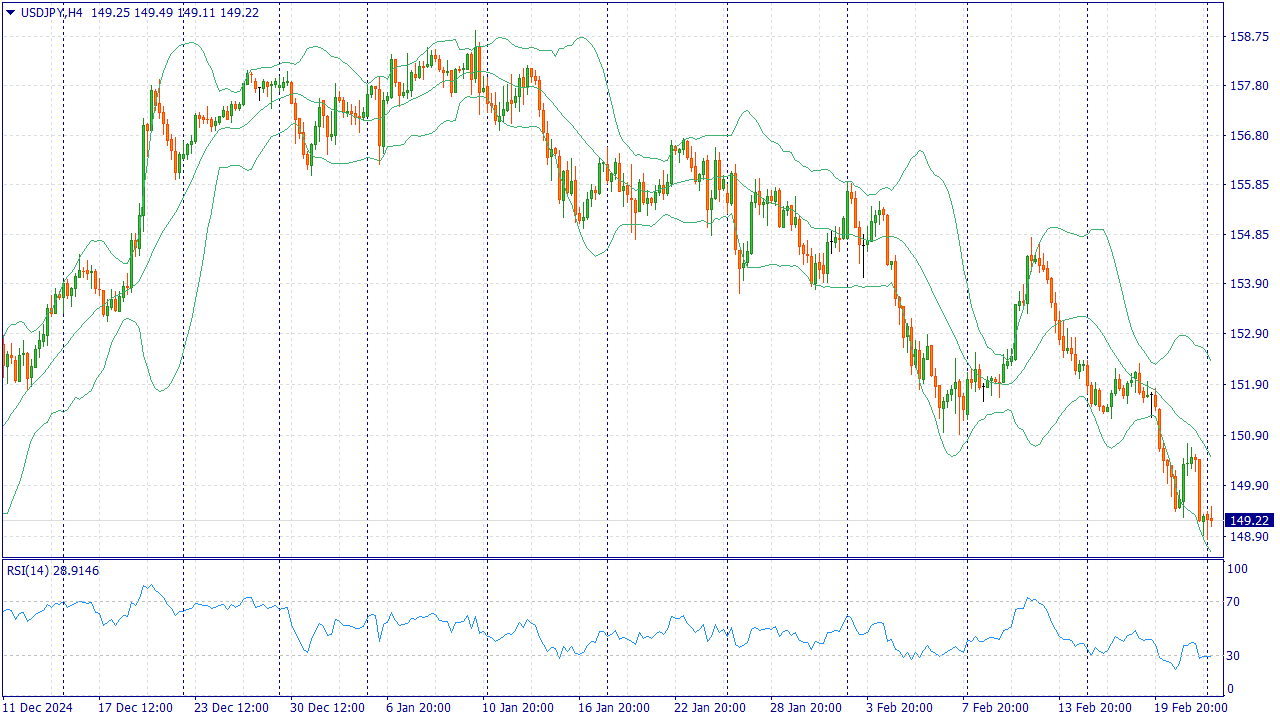Click the 22 Jan 20:00 time label
Viewport: 1280px width, 720px height.
[710, 708]
